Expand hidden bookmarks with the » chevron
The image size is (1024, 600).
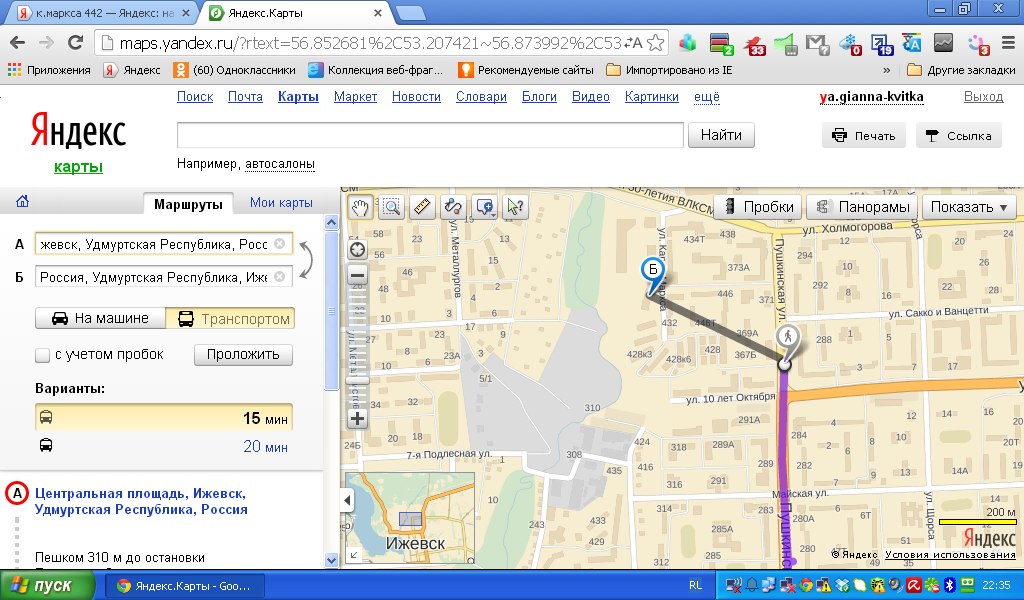[886, 70]
